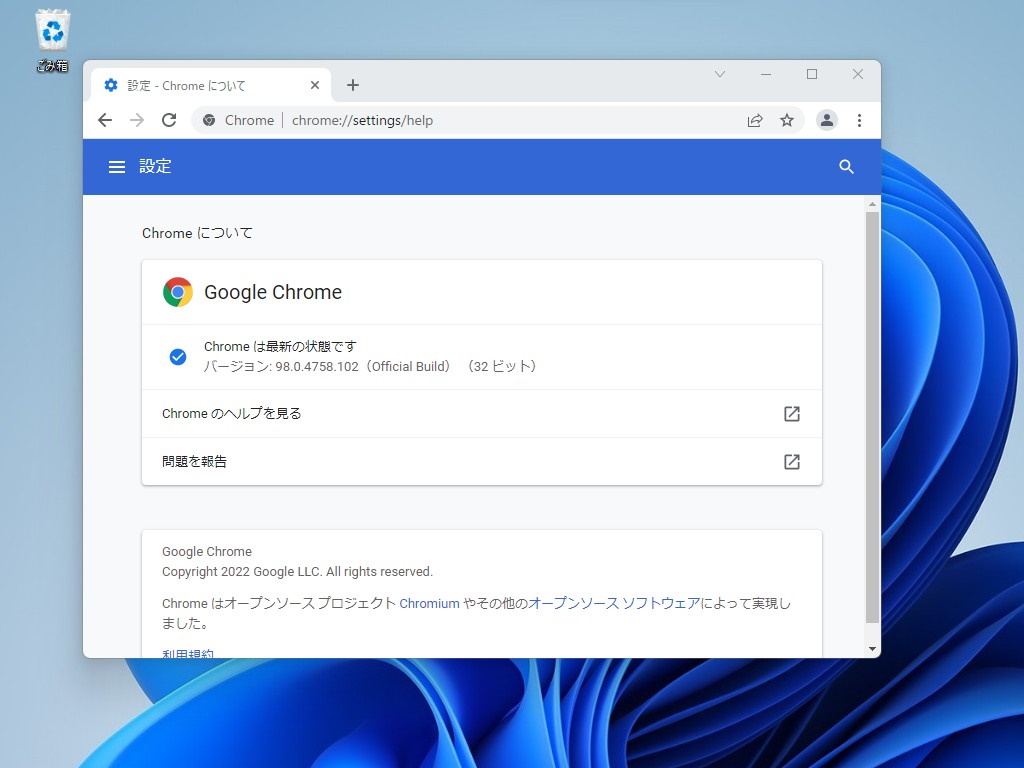
Task: Open a new tab with the plus button
Action: coord(352,85)
